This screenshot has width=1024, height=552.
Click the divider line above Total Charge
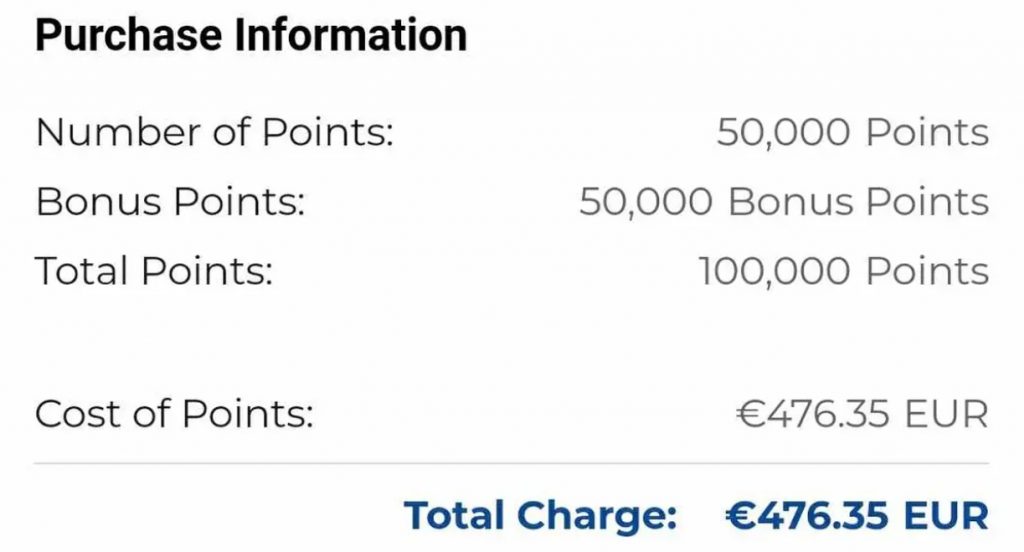tap(512, 464)
